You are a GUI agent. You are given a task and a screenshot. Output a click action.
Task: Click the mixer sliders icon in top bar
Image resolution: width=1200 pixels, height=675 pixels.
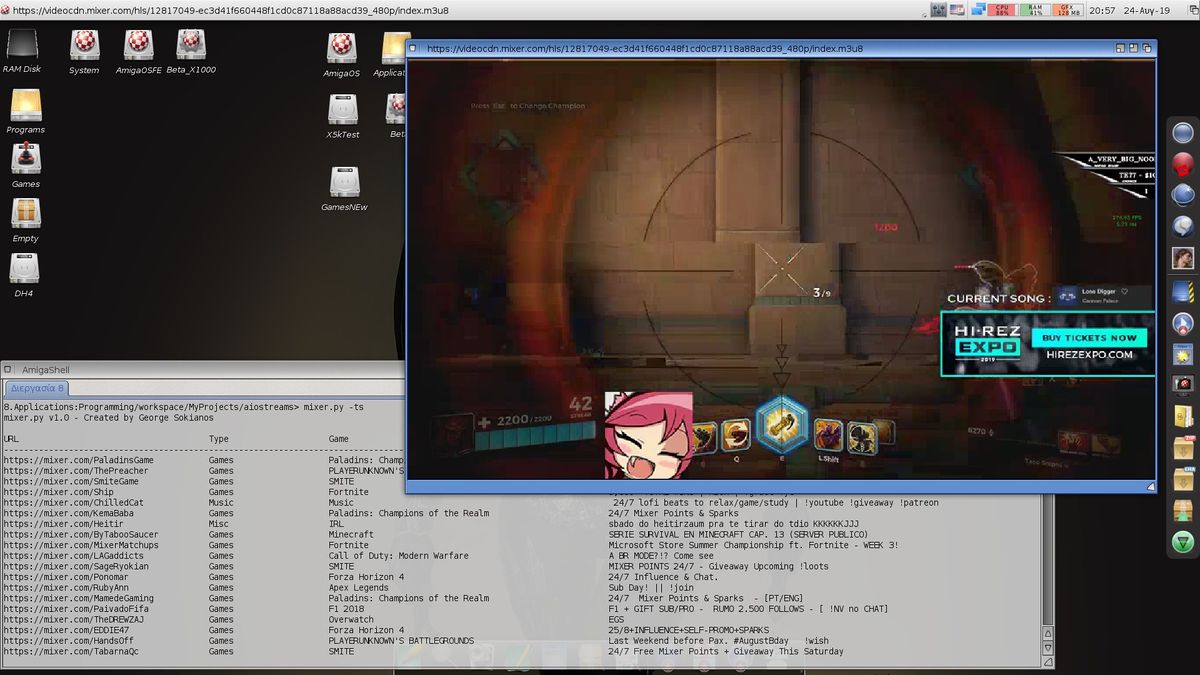(x=938, y=10)
